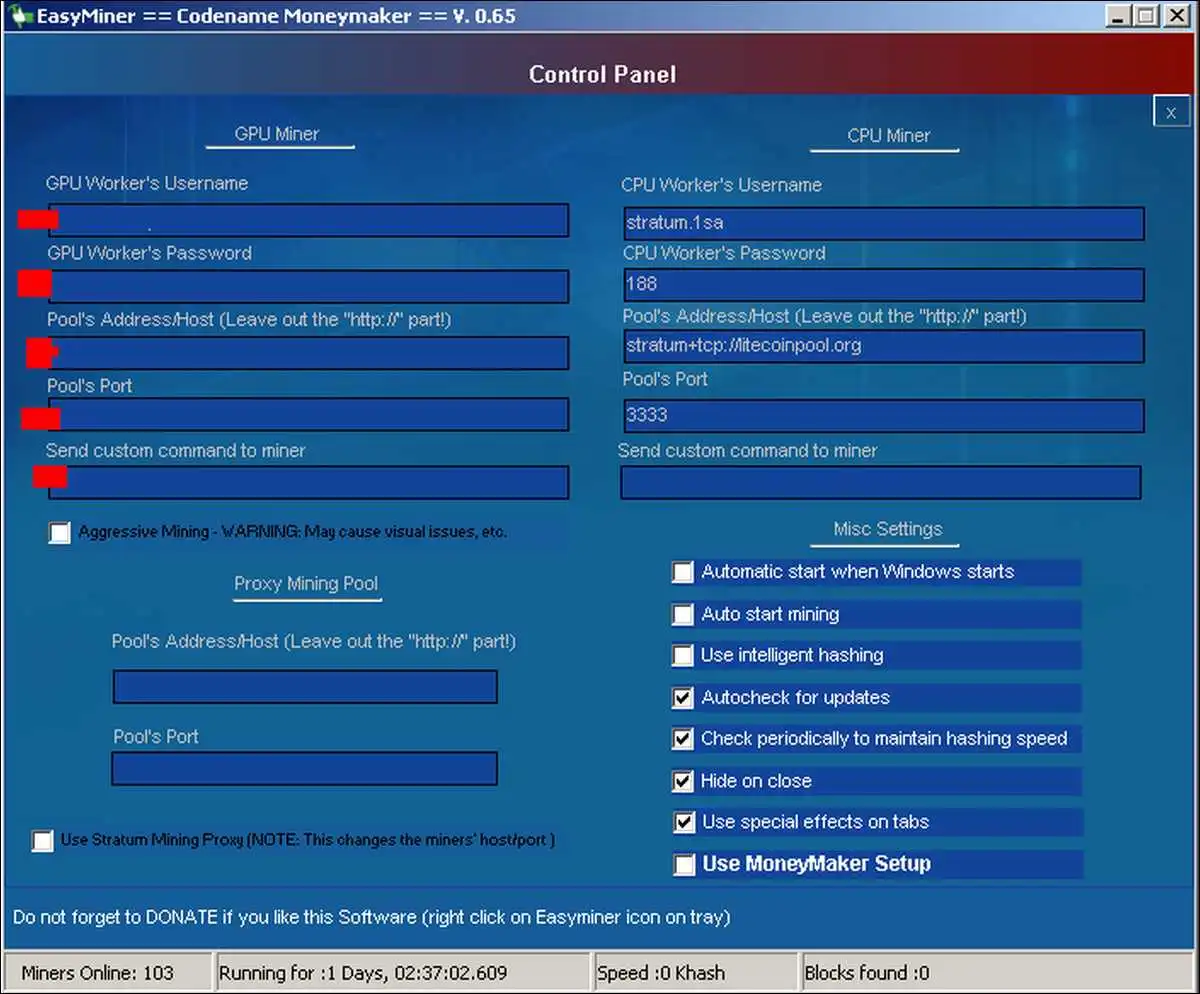Uncheck Hide on close
The width and height of the screenshot is (1200, 994).
pos(683,781)
